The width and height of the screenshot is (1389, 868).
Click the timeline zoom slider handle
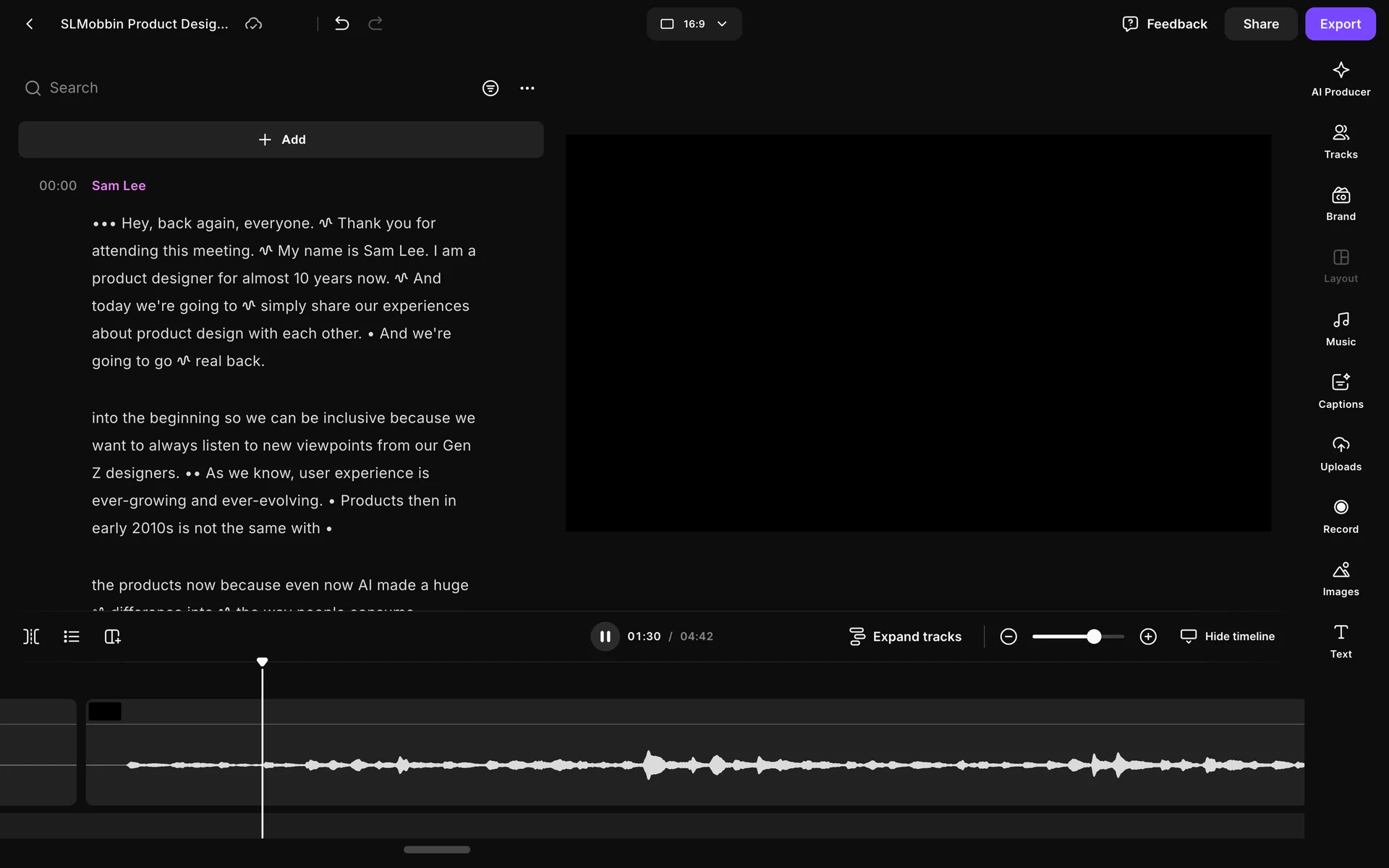(1094, 637)
